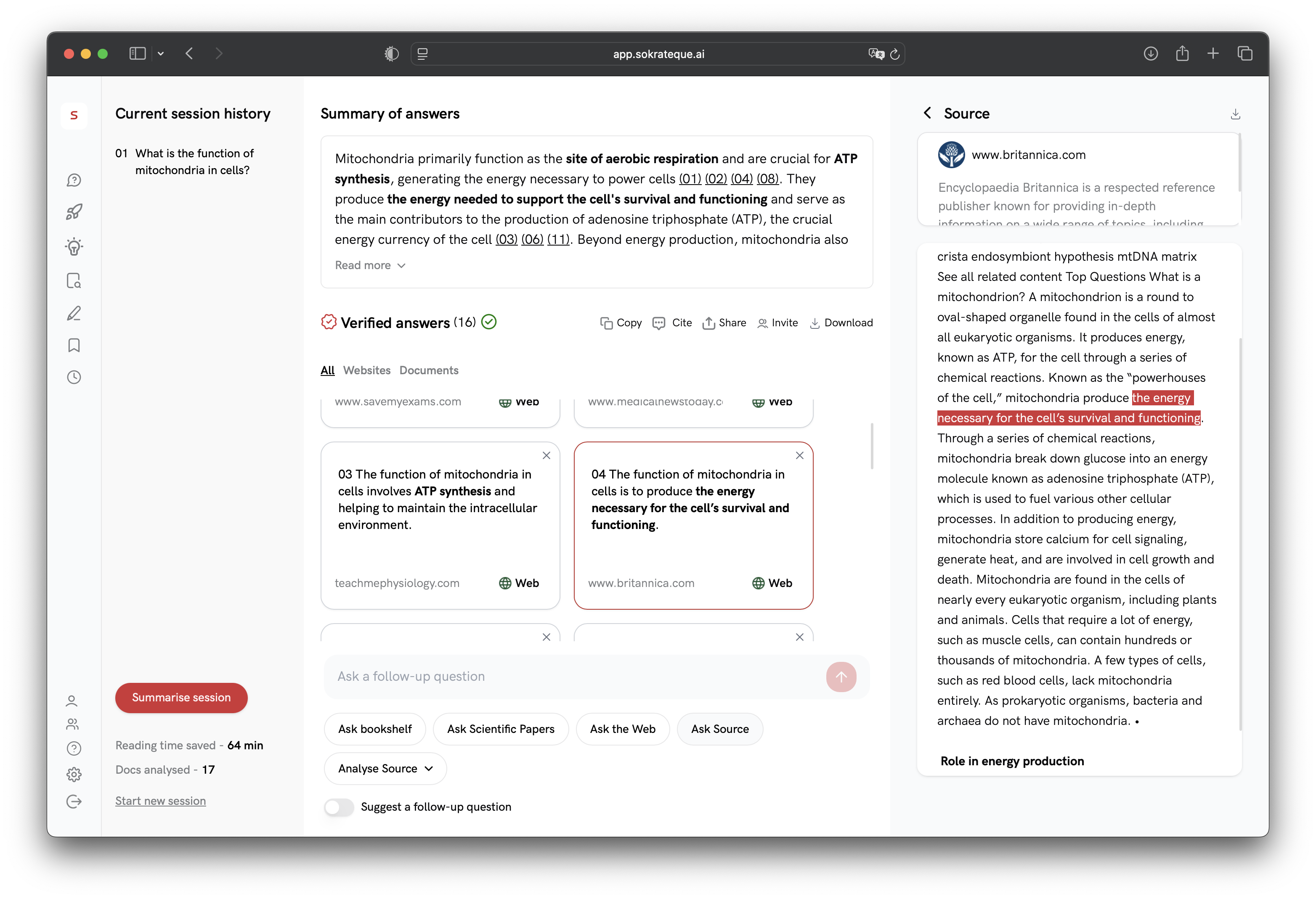Close answer card 04
This screenshot has height=899, width=1316.
(x=799, y=455)
